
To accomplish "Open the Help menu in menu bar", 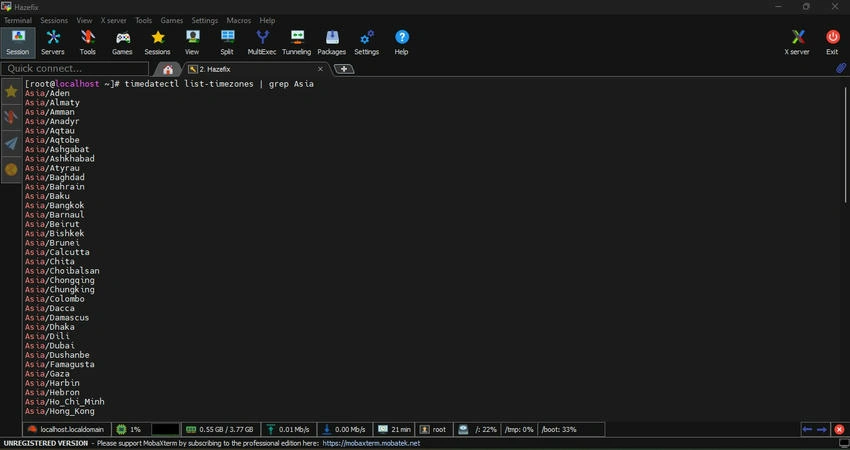I will point(267,20).
